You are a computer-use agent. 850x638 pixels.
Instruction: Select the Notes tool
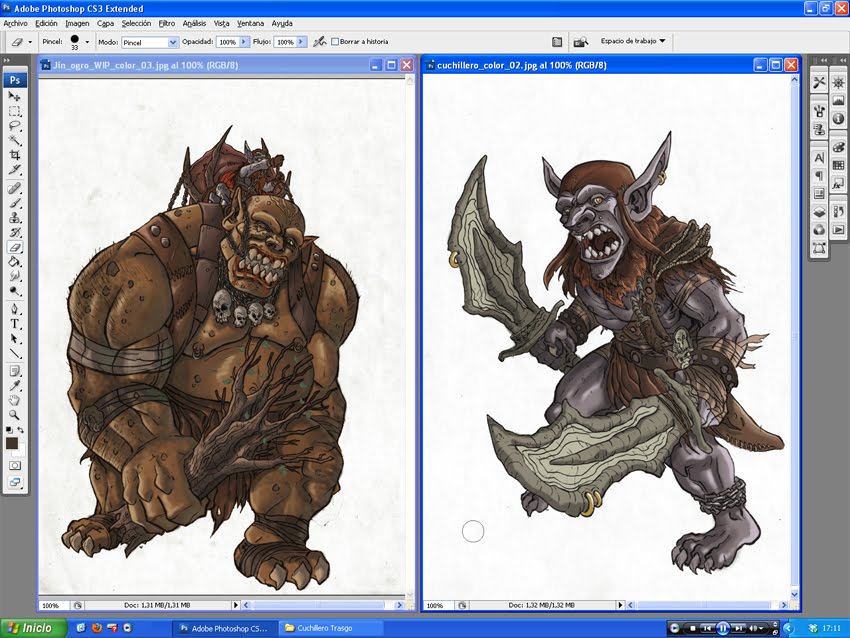(15, 371)
